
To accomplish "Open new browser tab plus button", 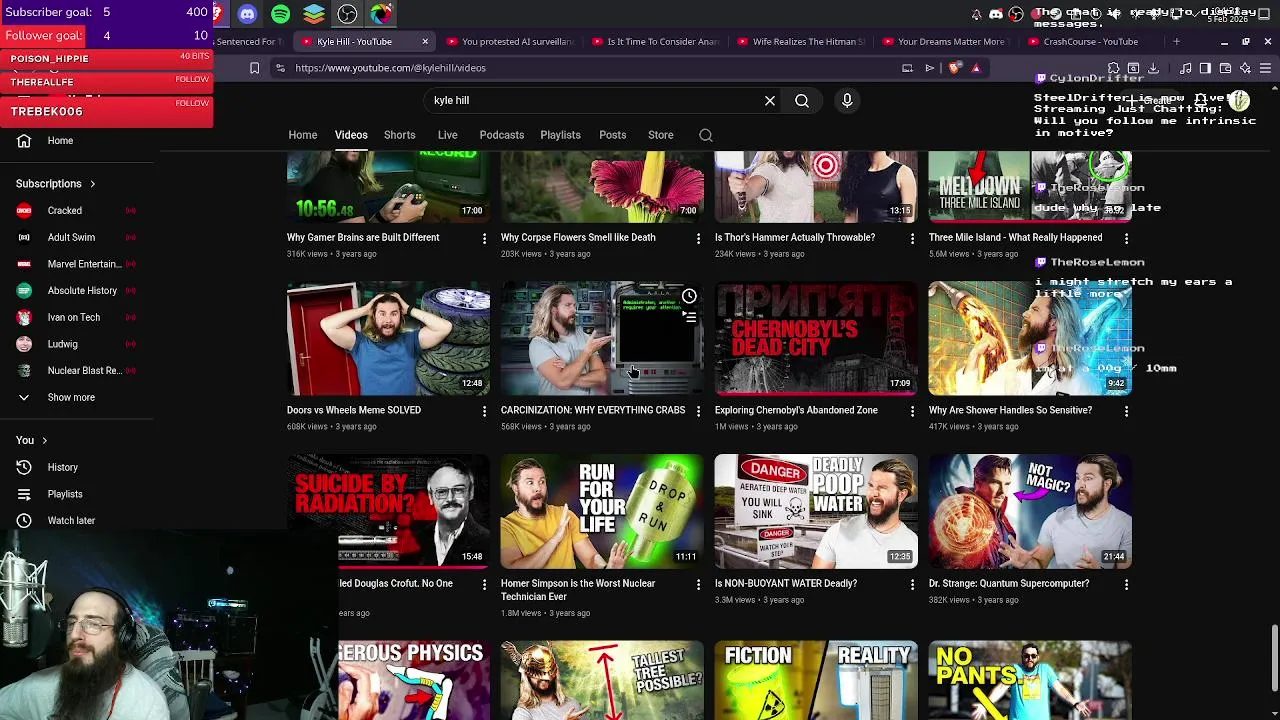I will coord(1176,42).
